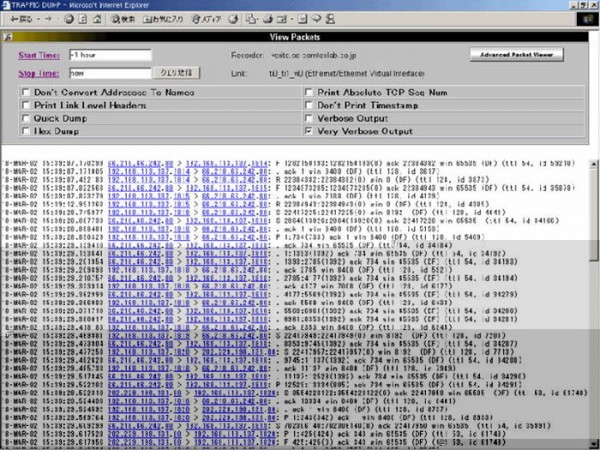Viewport: 600px width, 450px height.
Task: Click the Start Time field showing -1 hour
Action: 110,55
